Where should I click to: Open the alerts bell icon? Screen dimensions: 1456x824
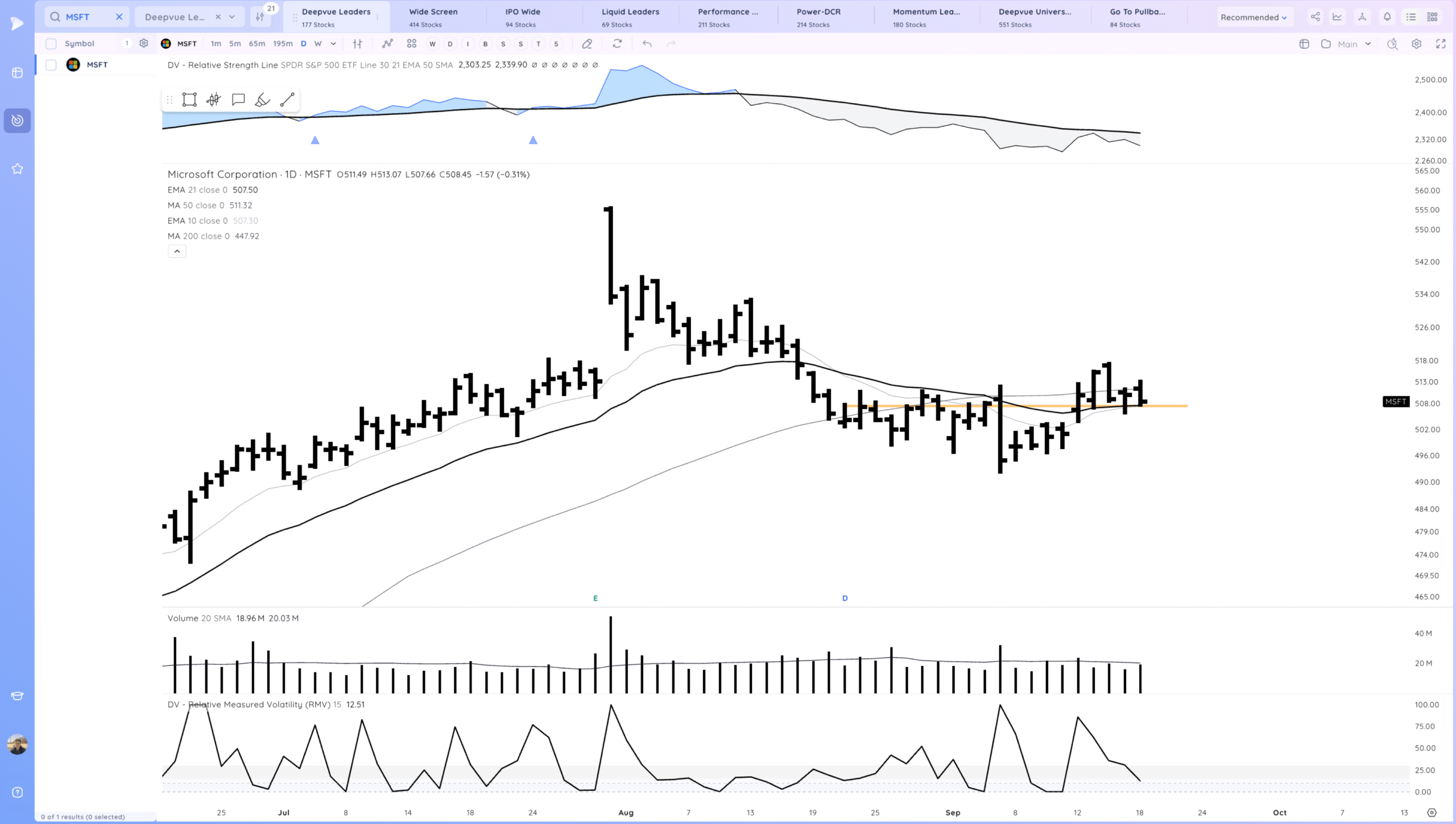(1387, 17)
